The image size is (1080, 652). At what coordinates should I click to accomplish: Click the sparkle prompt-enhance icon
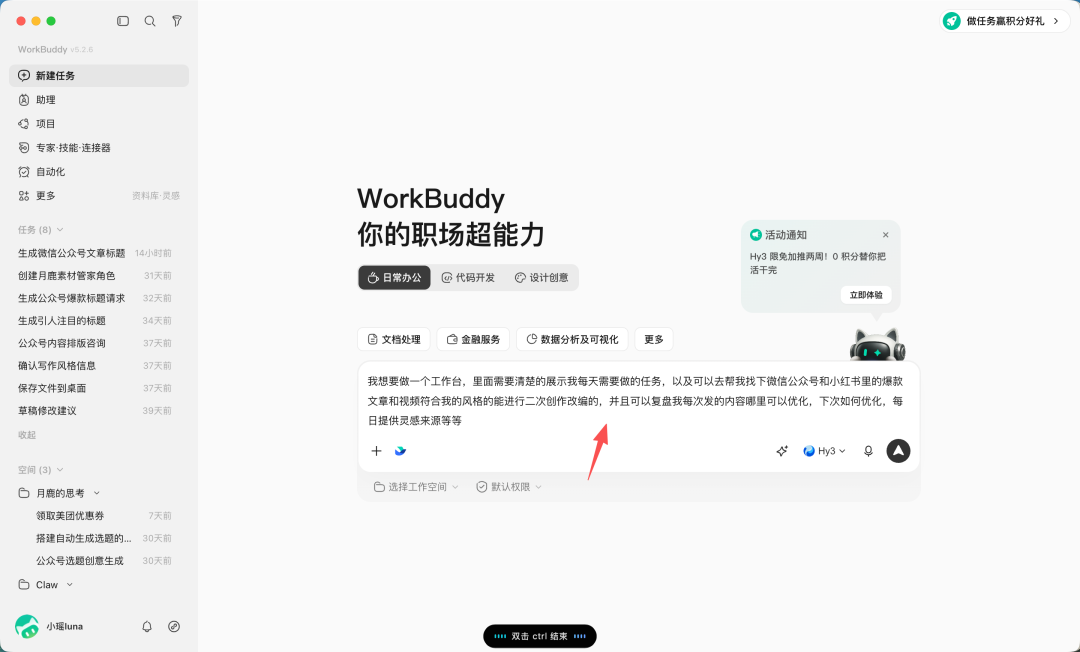tap(782, 451)
